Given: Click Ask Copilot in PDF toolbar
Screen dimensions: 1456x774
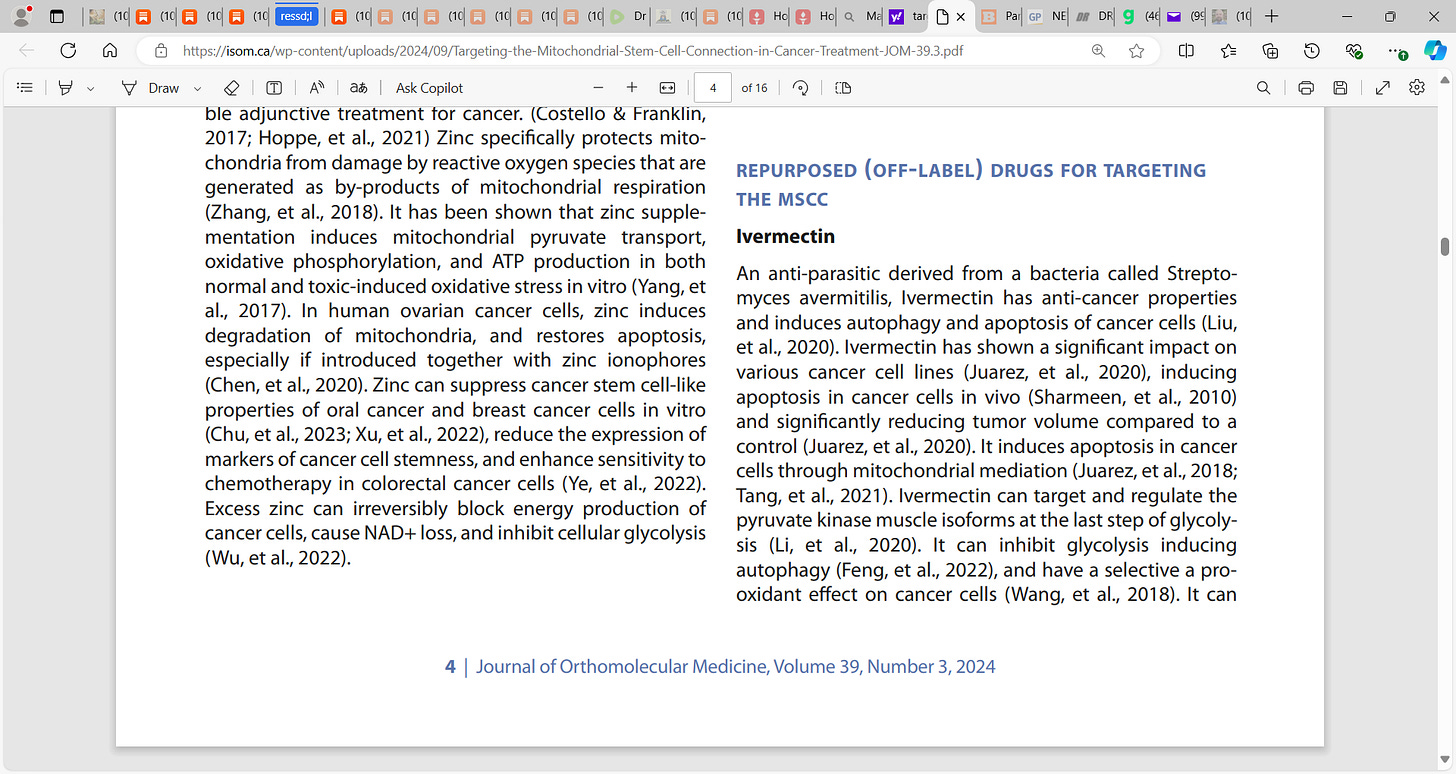Looking at the screenshot, I should point(429,88).
